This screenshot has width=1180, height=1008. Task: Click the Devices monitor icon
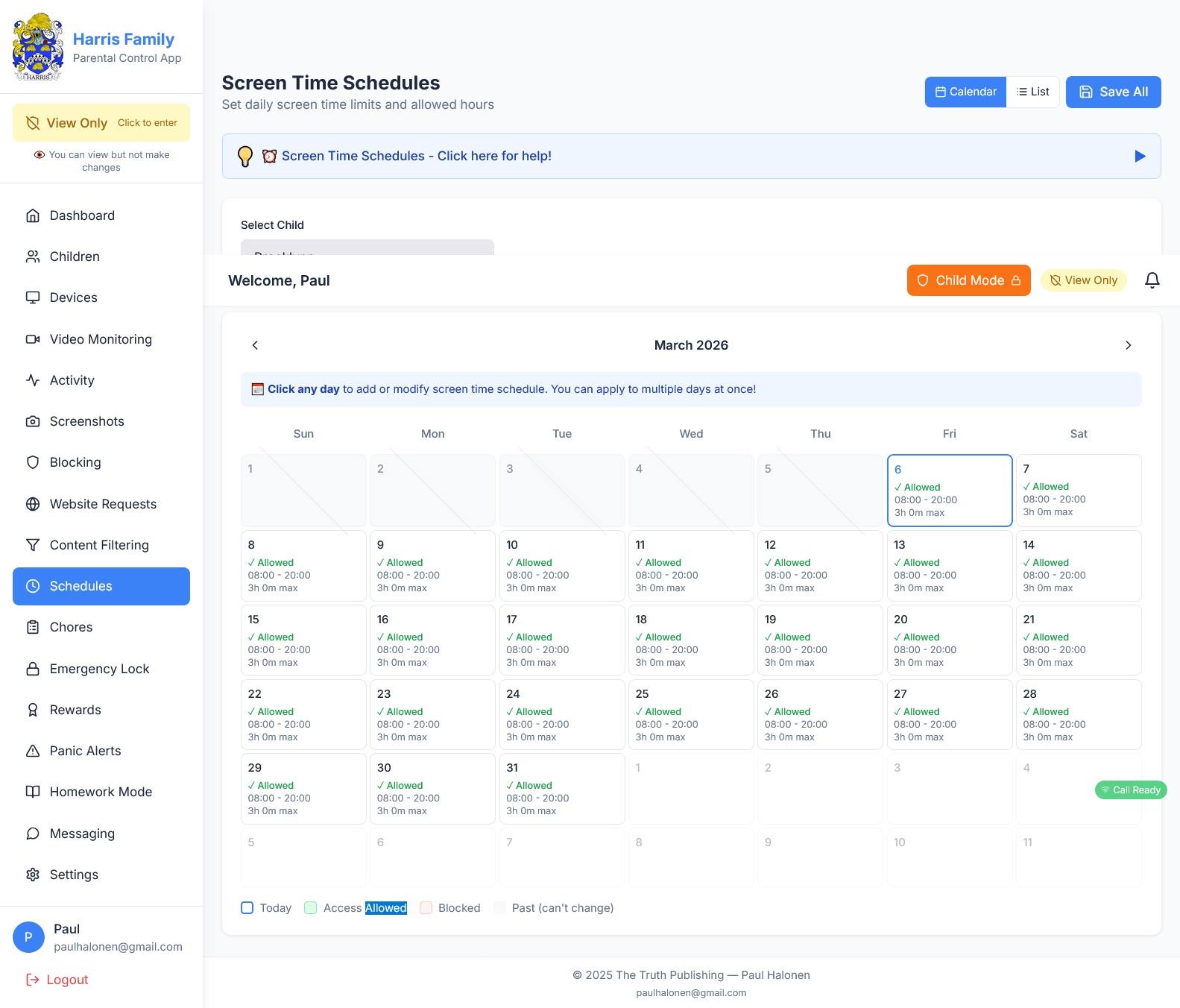[x=33, y=297]
